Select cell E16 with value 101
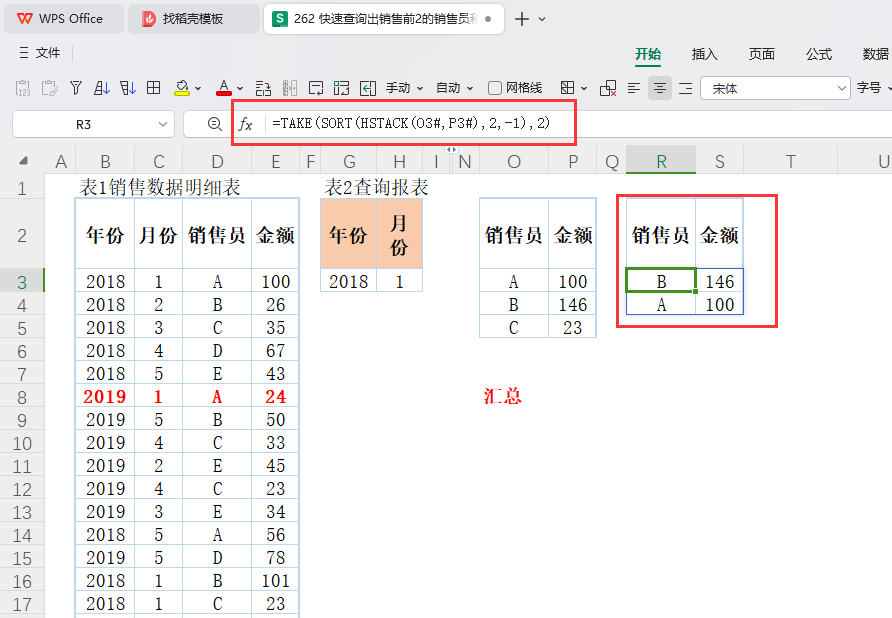 tap(275, 580)
